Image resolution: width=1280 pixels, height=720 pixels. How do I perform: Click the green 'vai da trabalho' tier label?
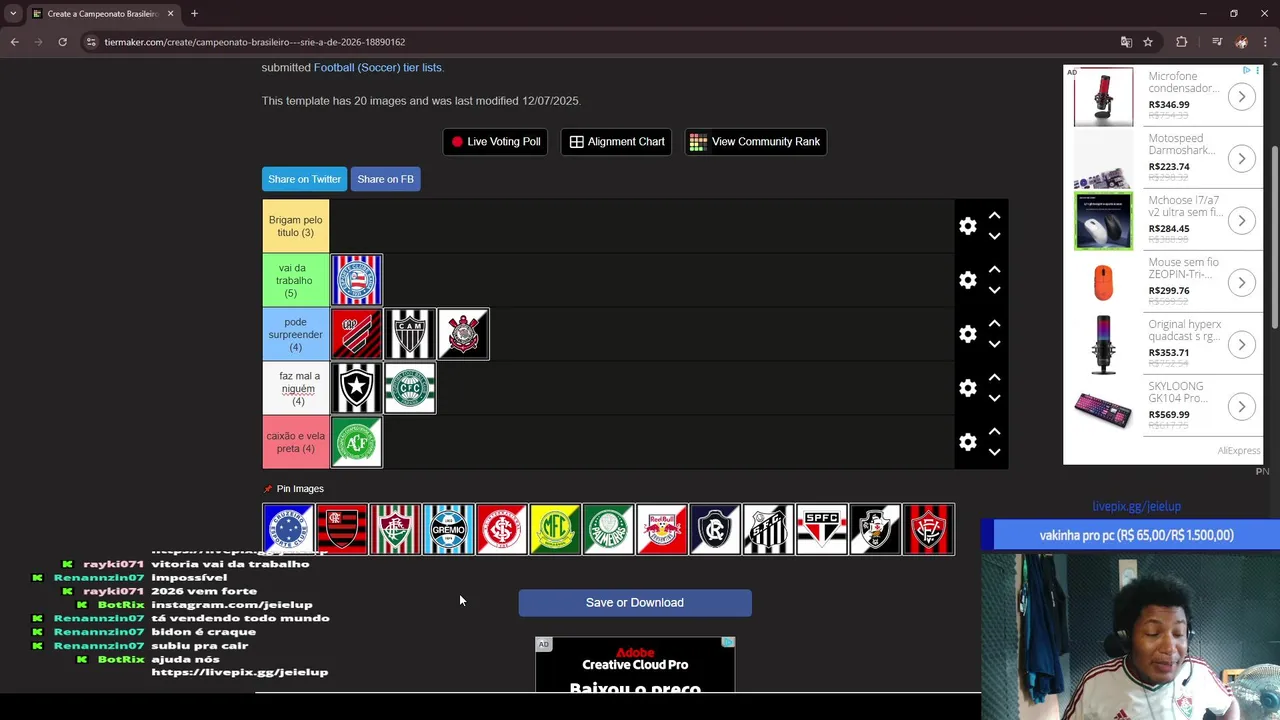(295, 280)
